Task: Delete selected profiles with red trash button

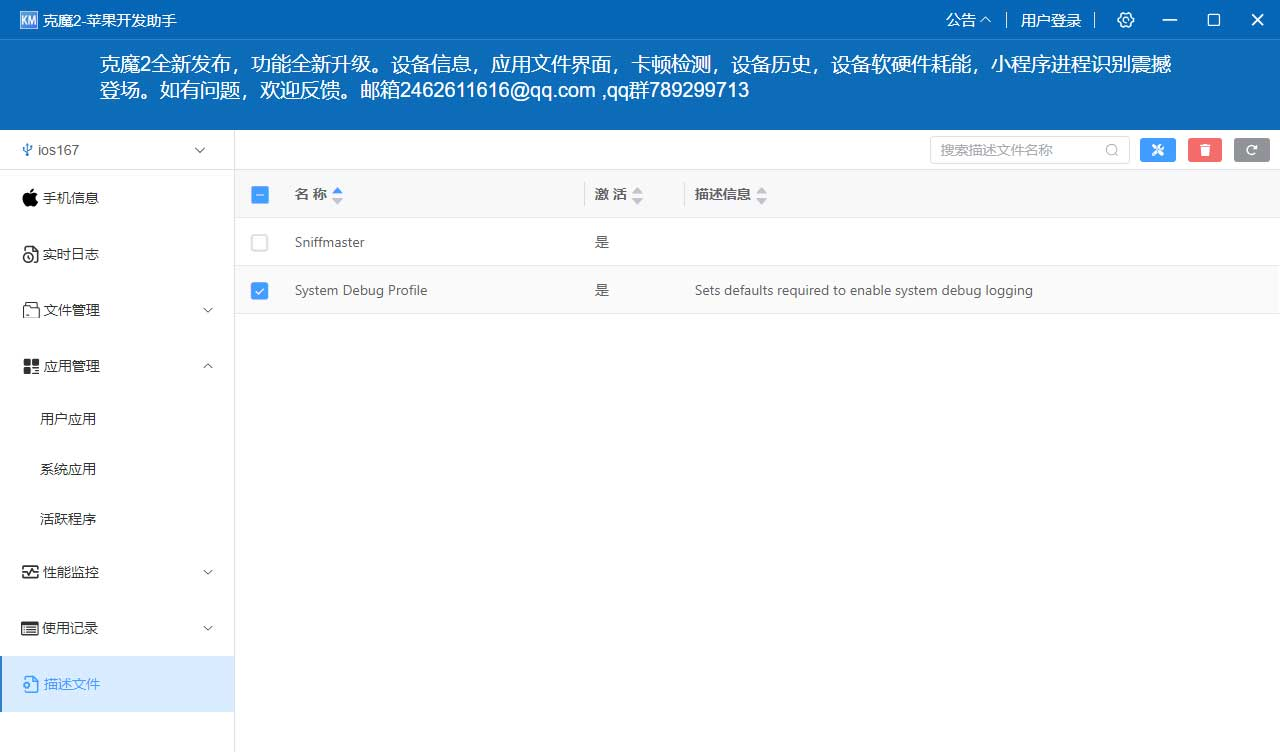Action: click(1205, 150)
